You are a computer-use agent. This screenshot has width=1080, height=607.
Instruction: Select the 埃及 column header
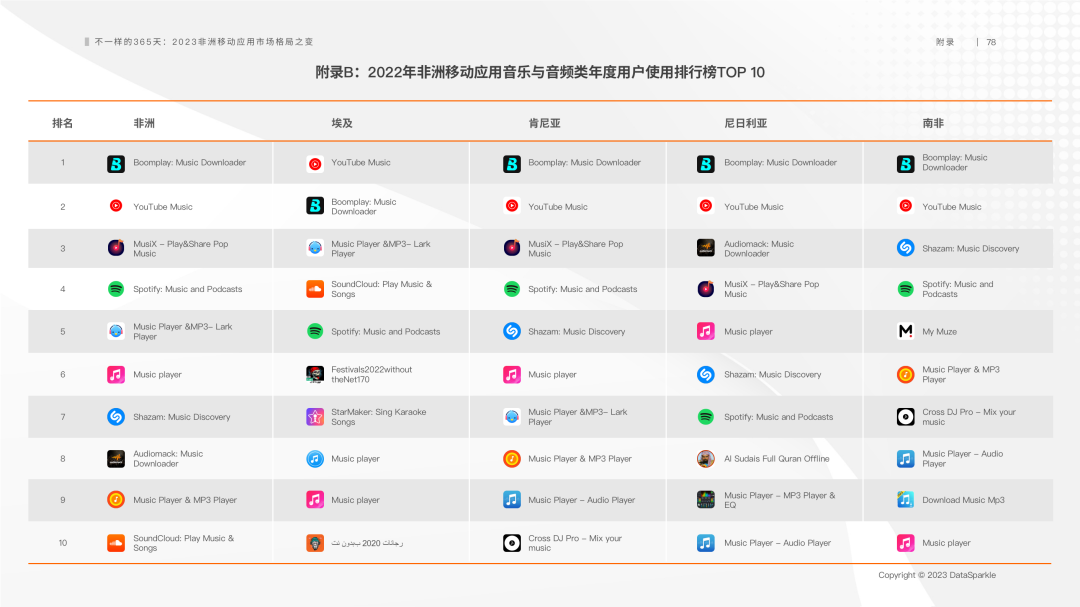342,123
